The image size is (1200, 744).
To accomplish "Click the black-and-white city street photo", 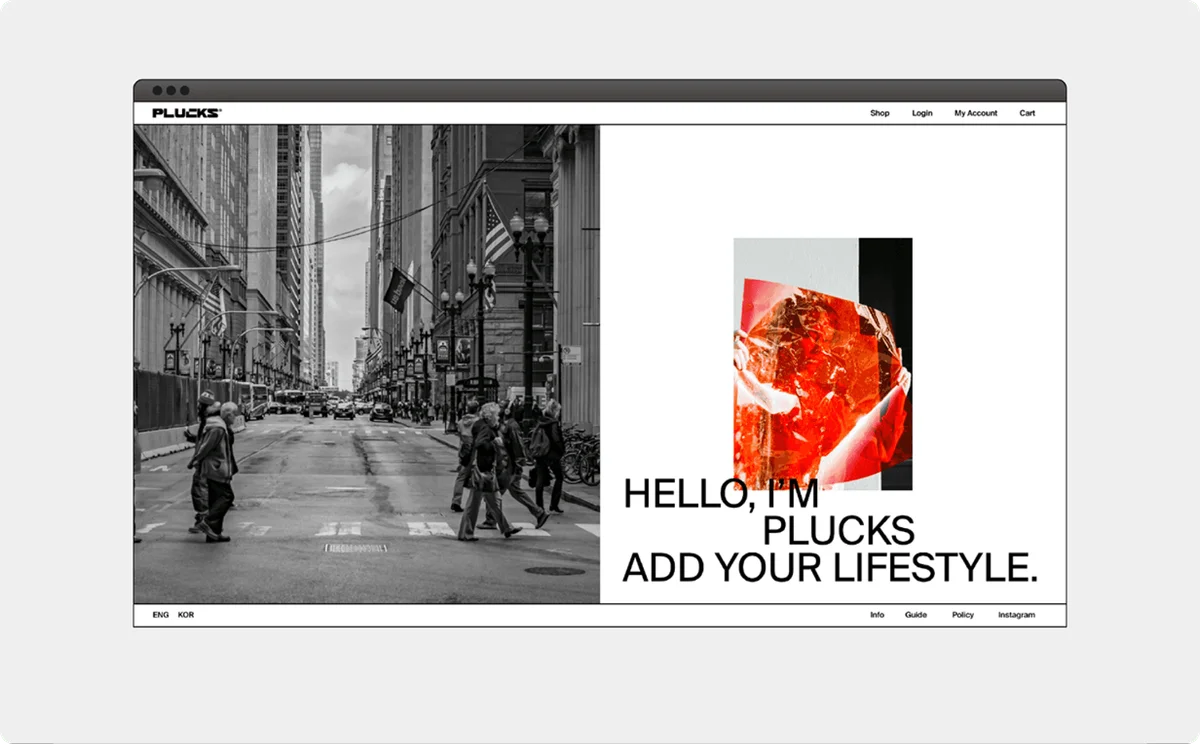I will pyautogui.click(x=366, y=364).
